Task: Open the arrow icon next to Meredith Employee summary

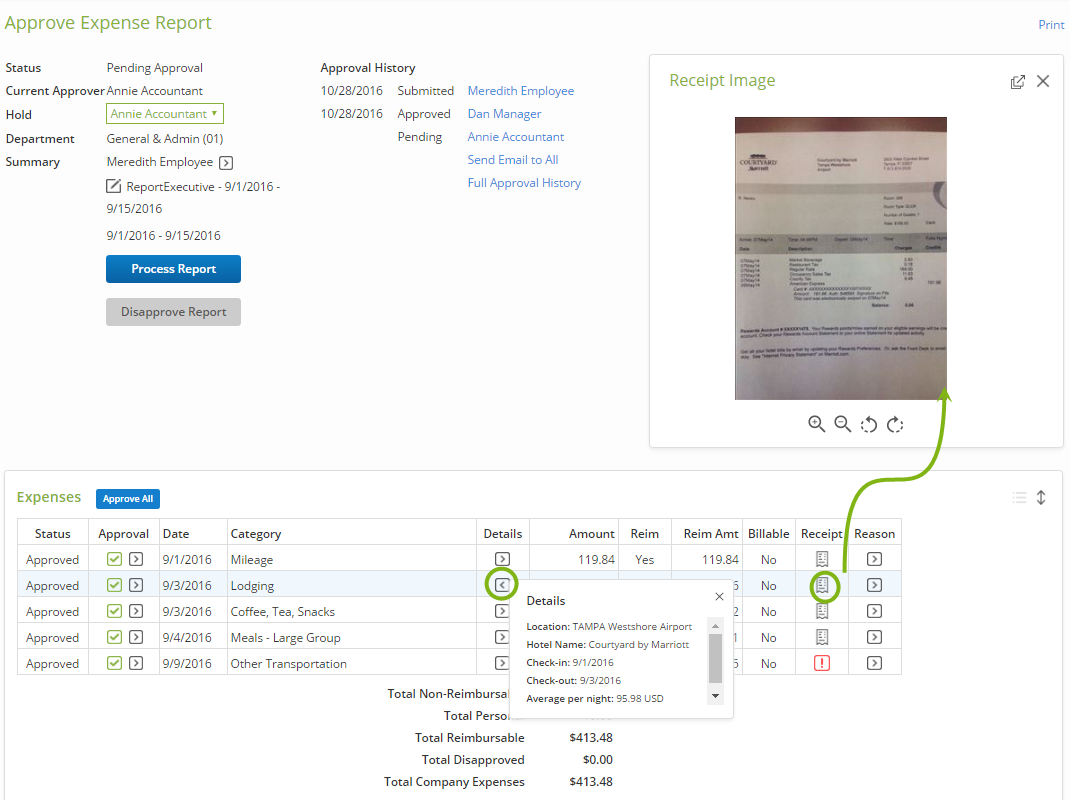Action: 226,162
